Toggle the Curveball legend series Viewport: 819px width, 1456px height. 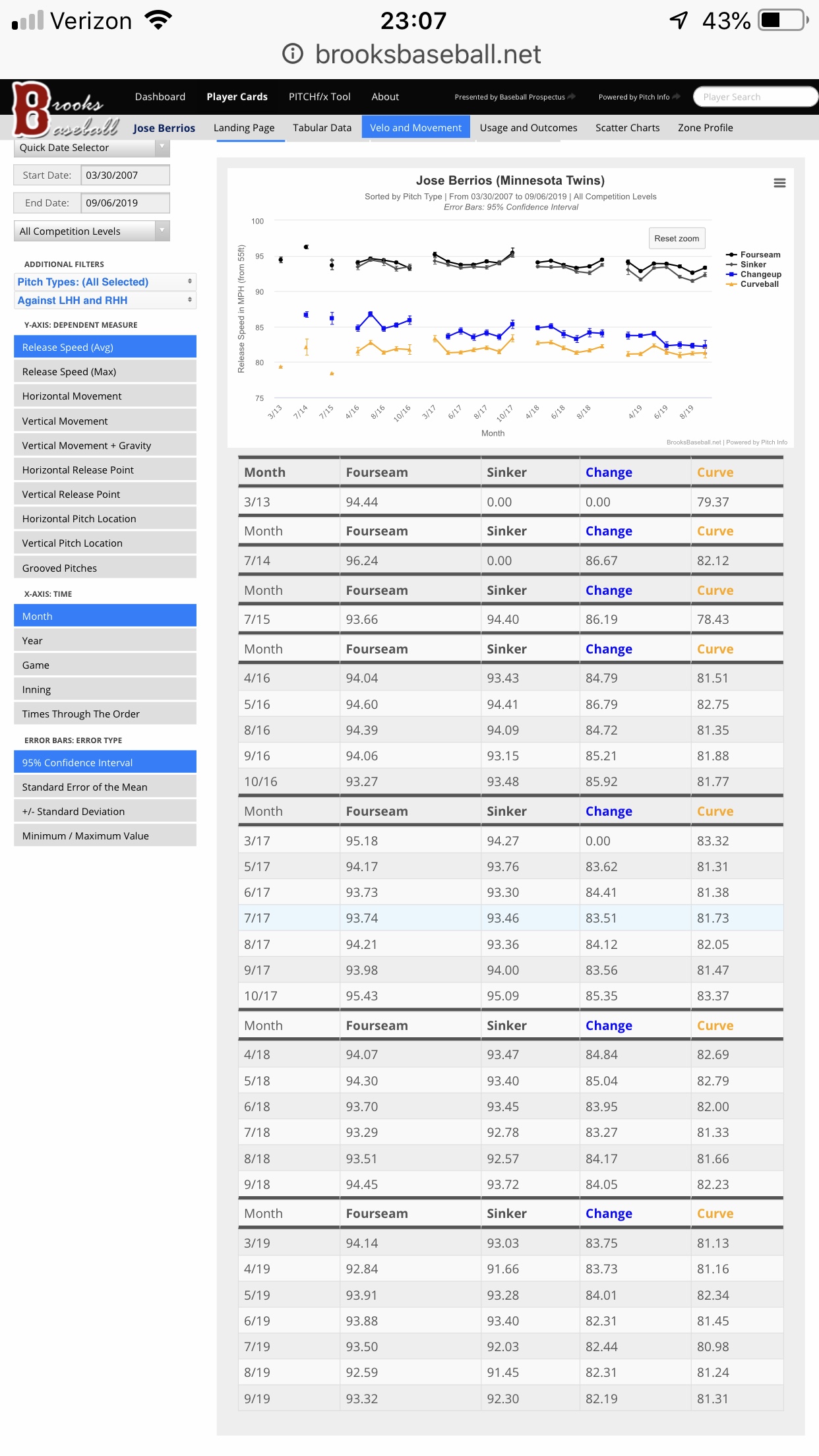[752, 284]
